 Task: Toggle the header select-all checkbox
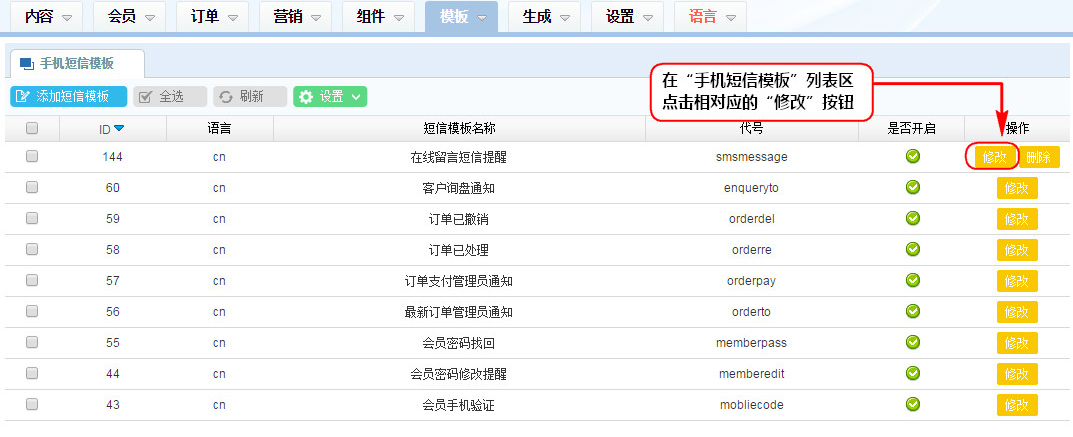point(32,128)
